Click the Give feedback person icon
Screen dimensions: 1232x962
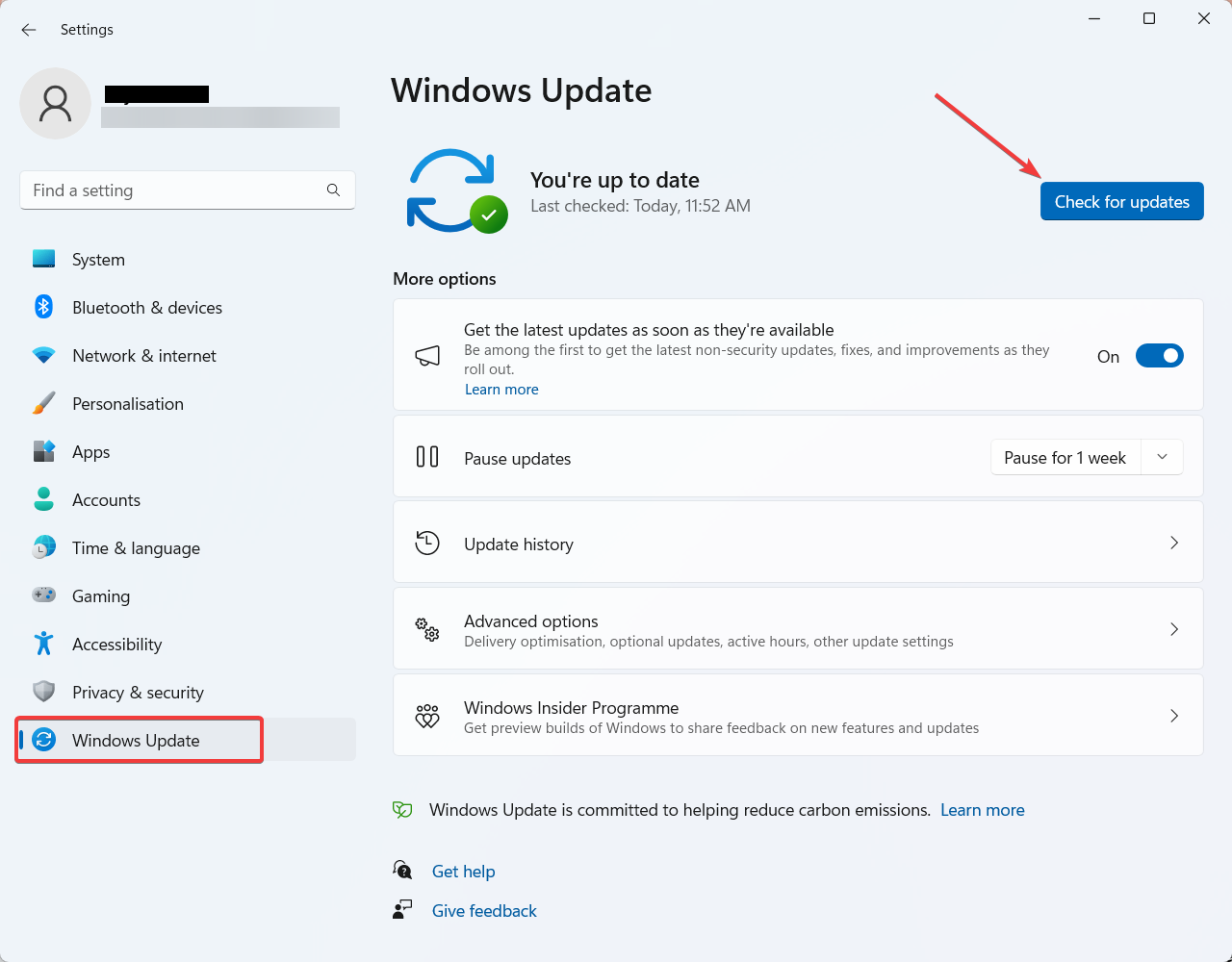coord(402,909)
